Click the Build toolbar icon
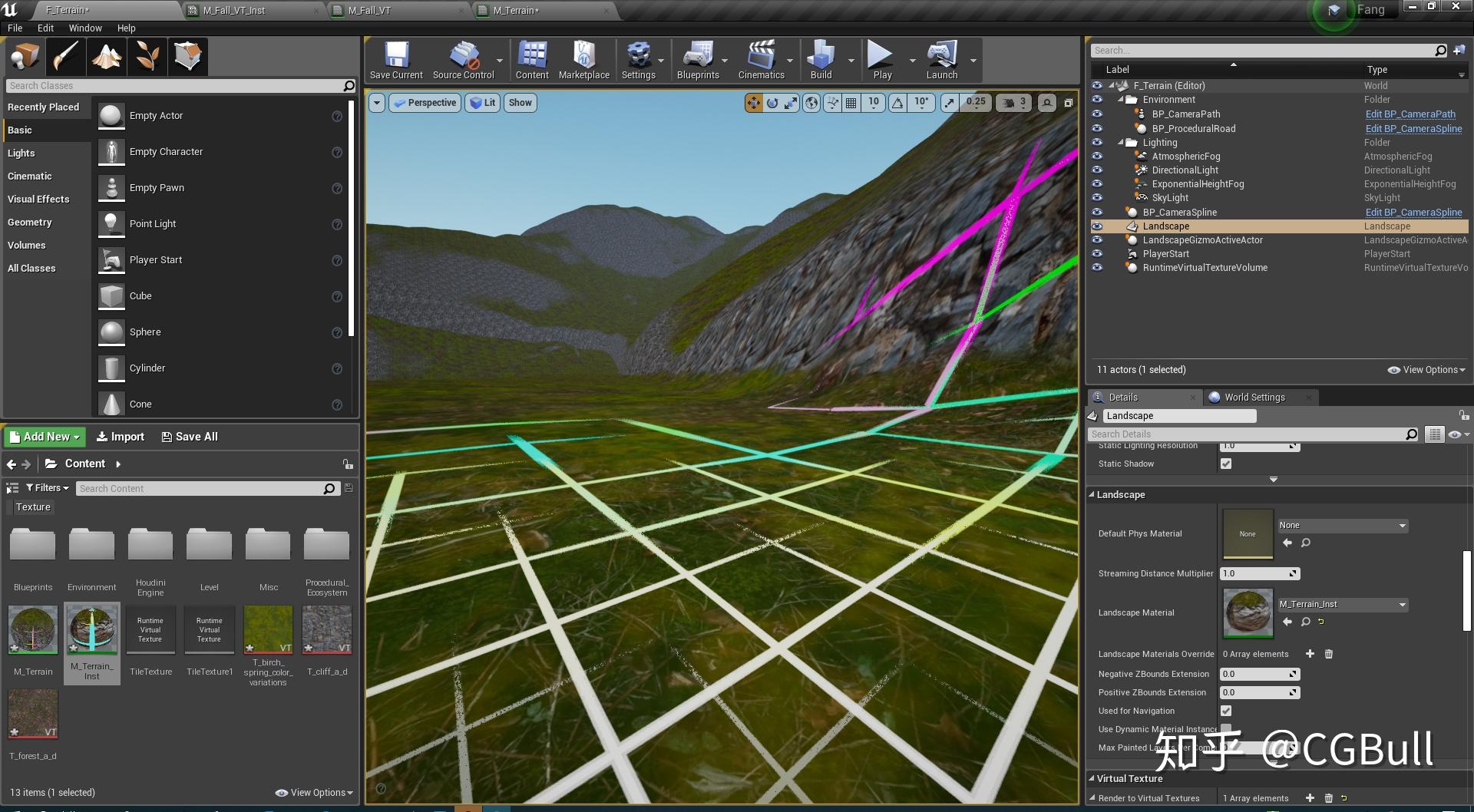The height and width of the screenshot is (812, 1474). (821, 59)
